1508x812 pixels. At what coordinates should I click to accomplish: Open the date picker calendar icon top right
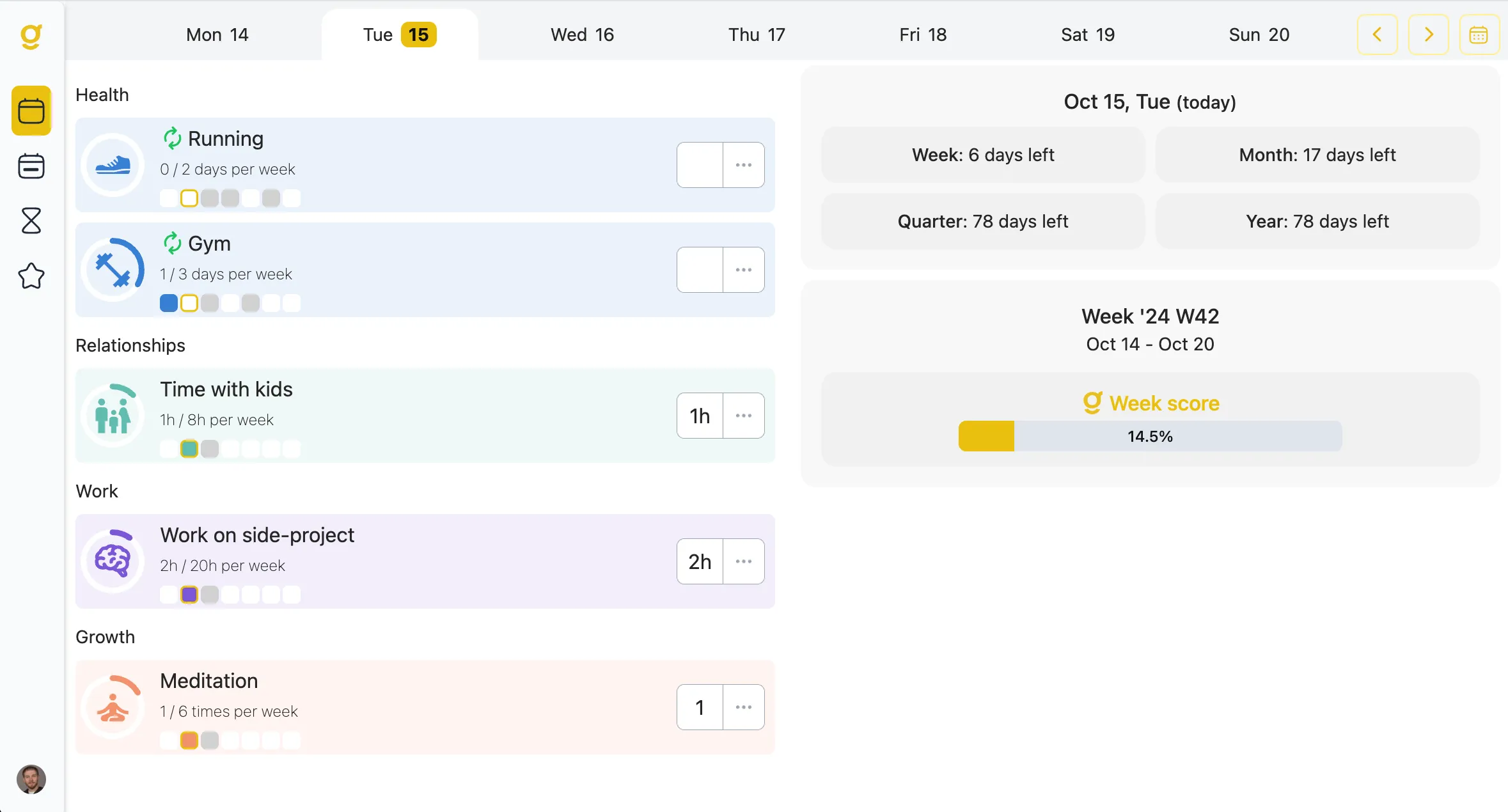coord(1479,35)
